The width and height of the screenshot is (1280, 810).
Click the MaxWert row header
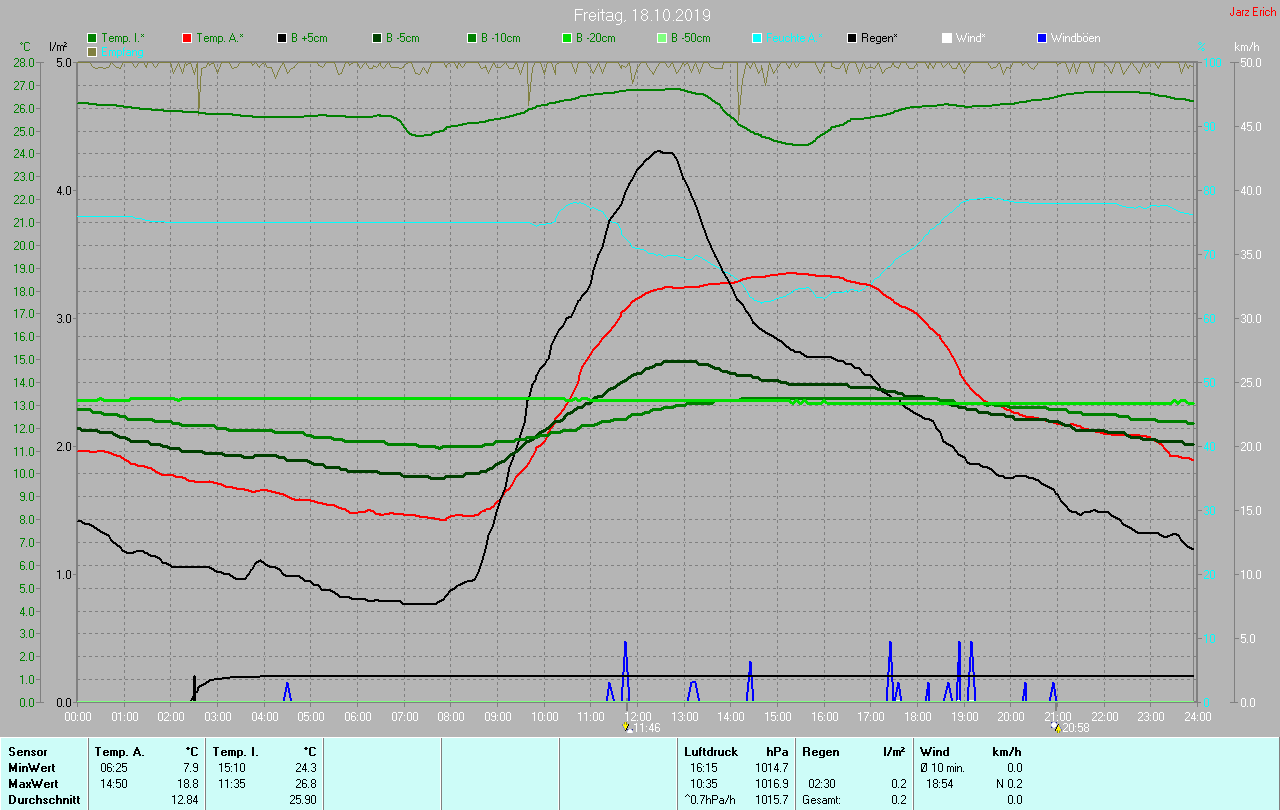pyautogui.click(x=34, y=784)
